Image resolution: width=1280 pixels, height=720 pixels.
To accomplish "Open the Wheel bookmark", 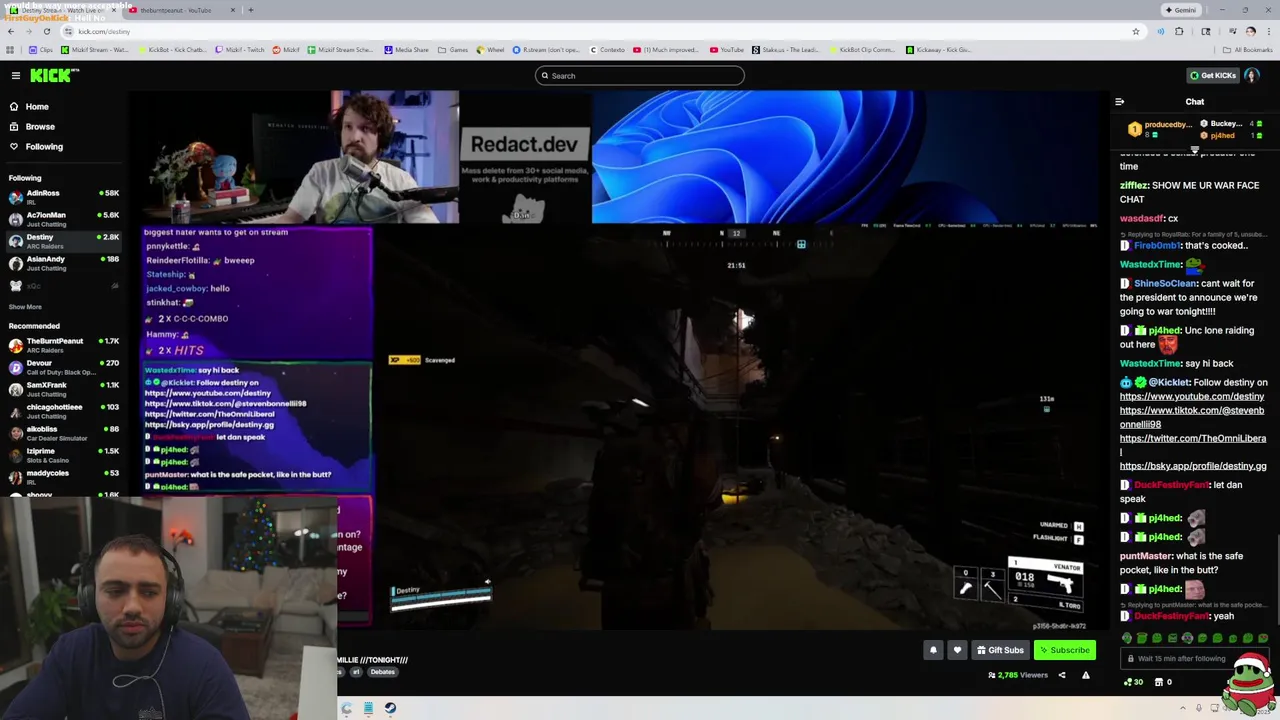I will click(x=490, y=49).
